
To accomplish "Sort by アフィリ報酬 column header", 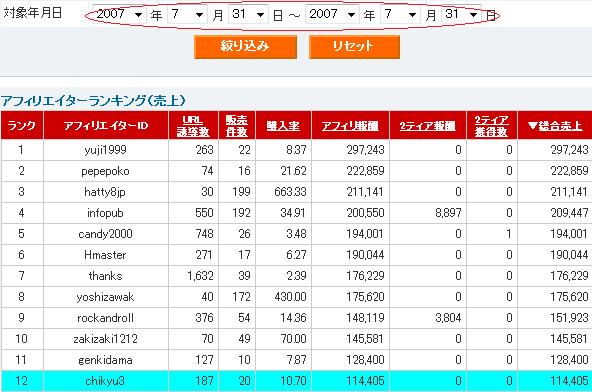I will tap(350, 126).
